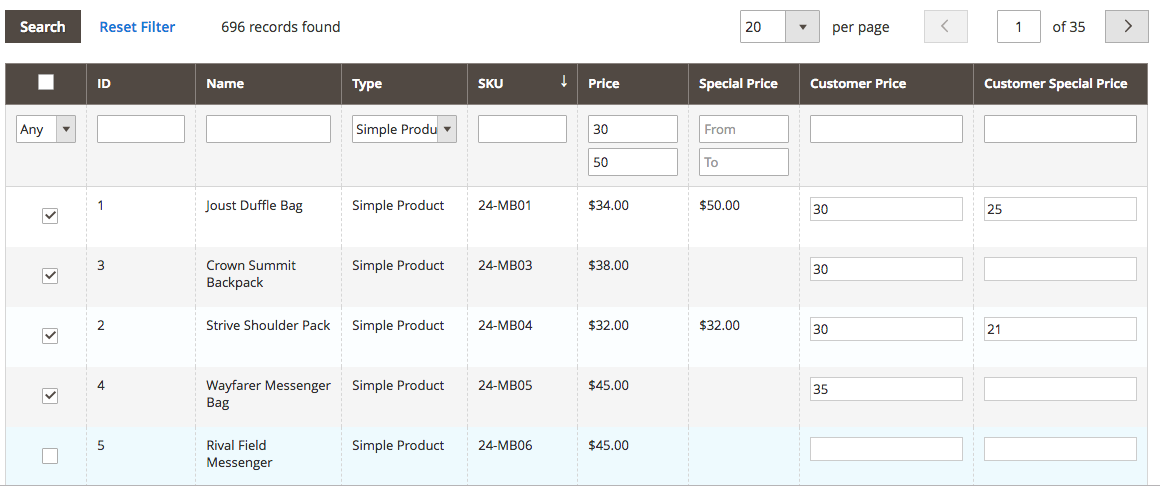
Task: Click the Customer Special Price column header
Action: point(1060,84)
